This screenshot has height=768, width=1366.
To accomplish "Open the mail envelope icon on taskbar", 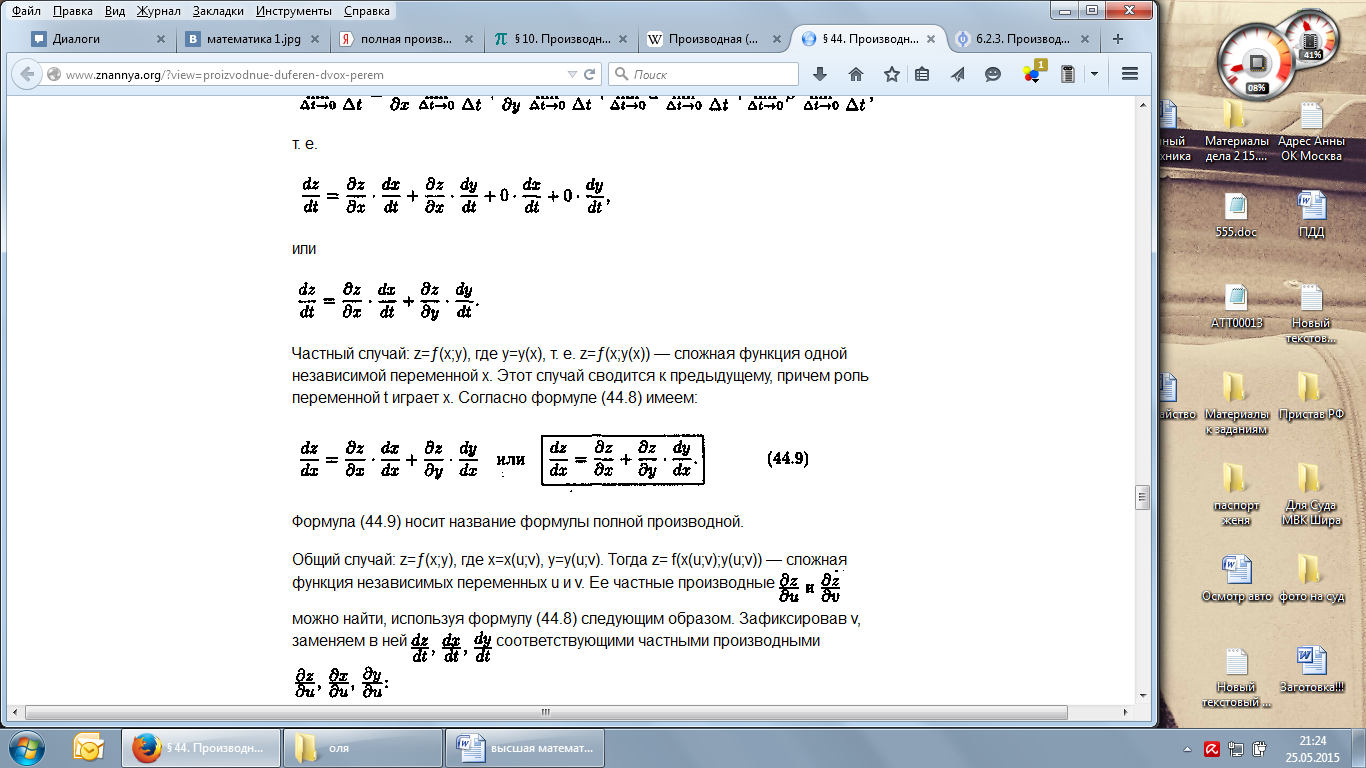I will [x=89, y=747].
